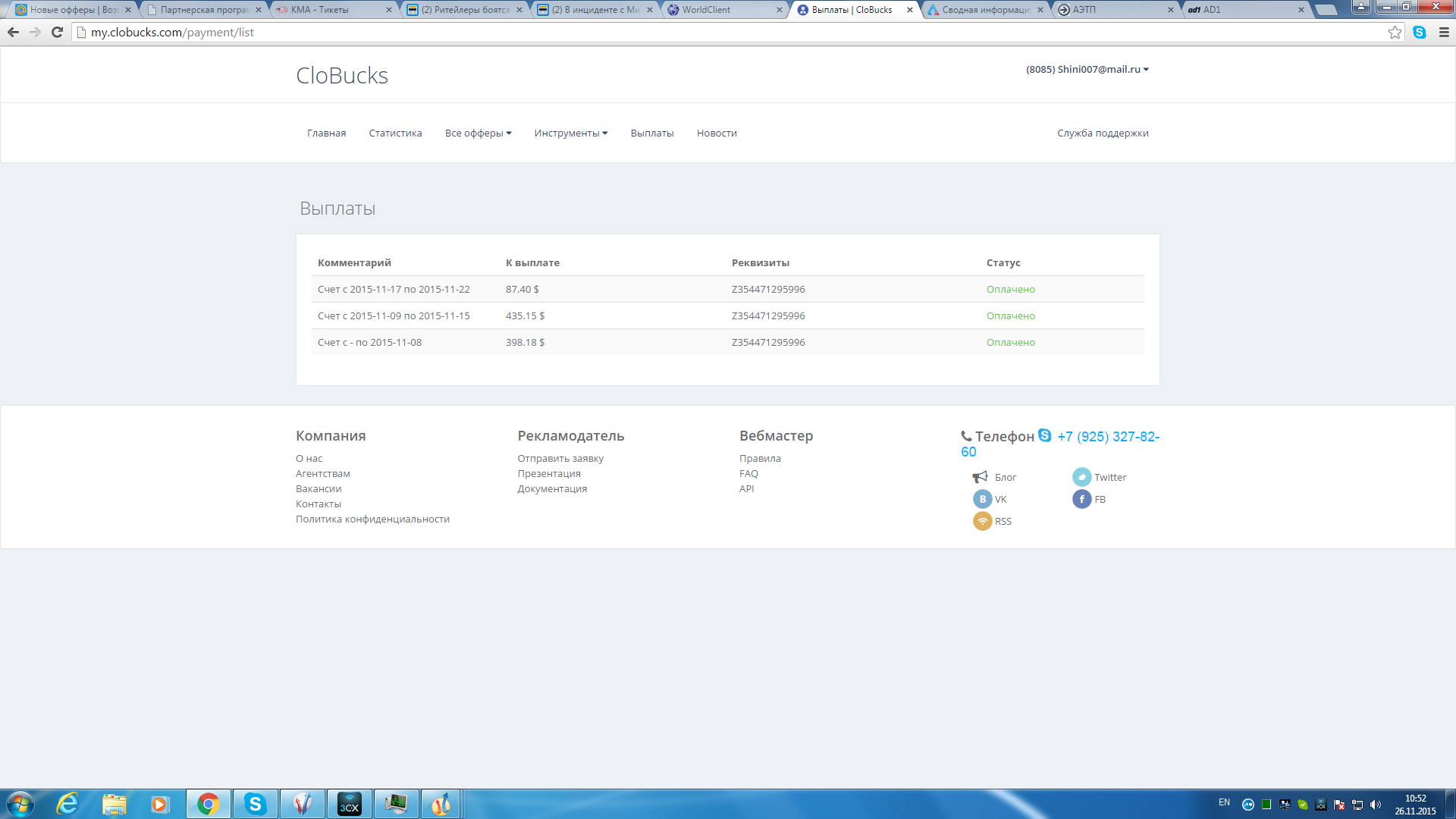Open the Контакты footer link
Image resolution: width=1456 pixels, height=819 pixels.
(x=318, y=504)
